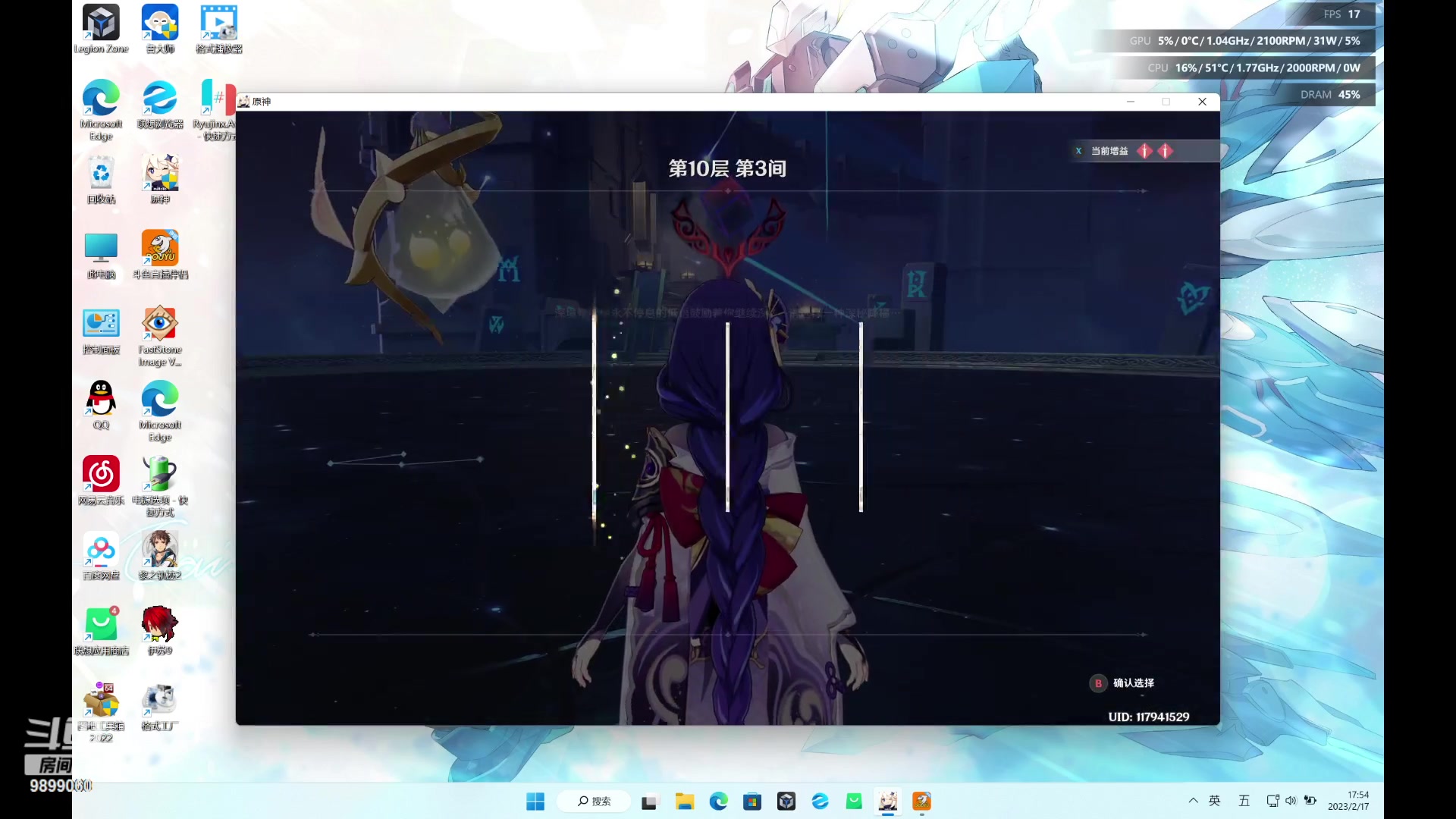Open the battery tray icon
Screen dimensions: 1456x819
pyautogui.click(x=1310, y=801)
